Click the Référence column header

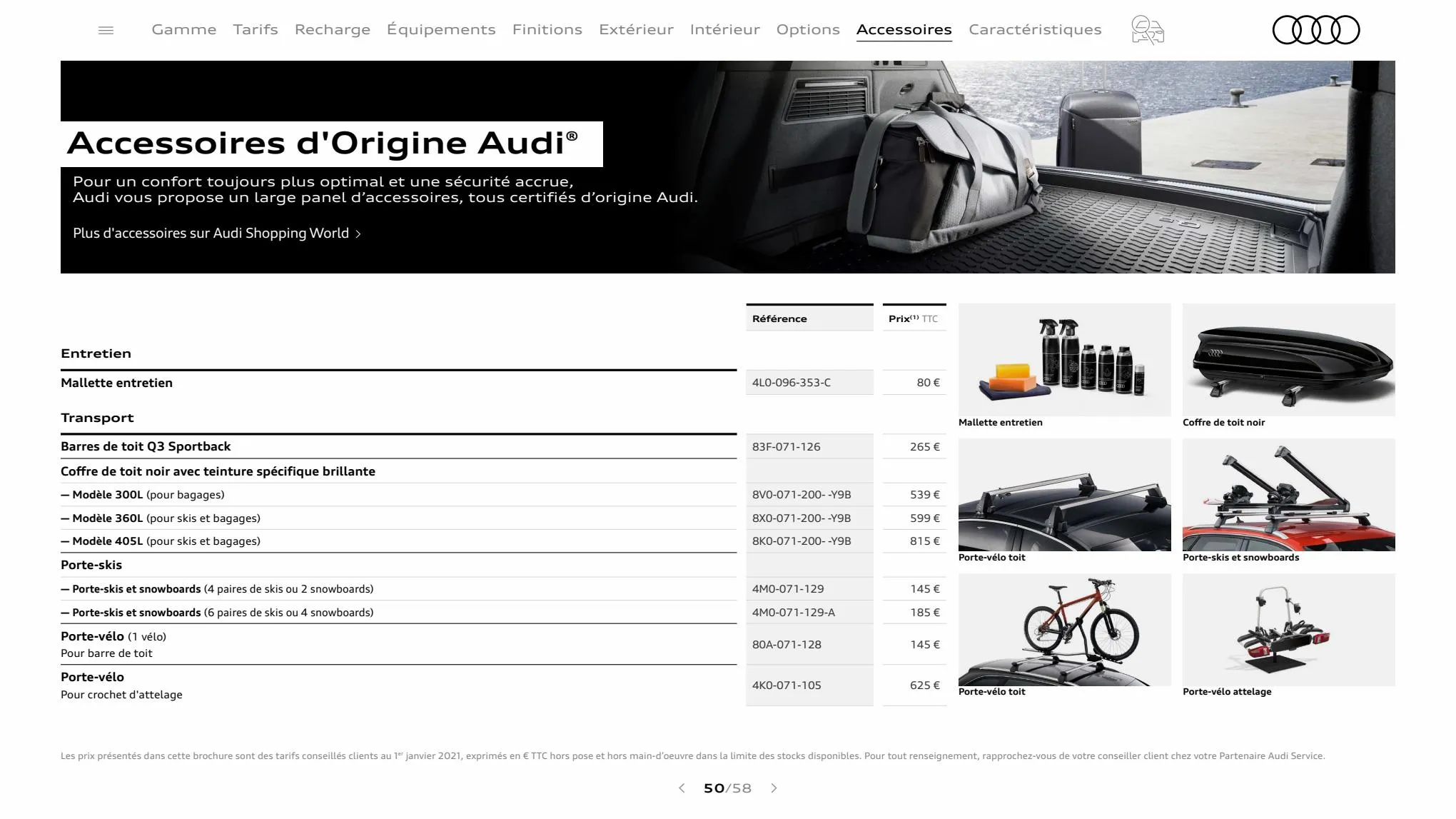click(809, 318)
